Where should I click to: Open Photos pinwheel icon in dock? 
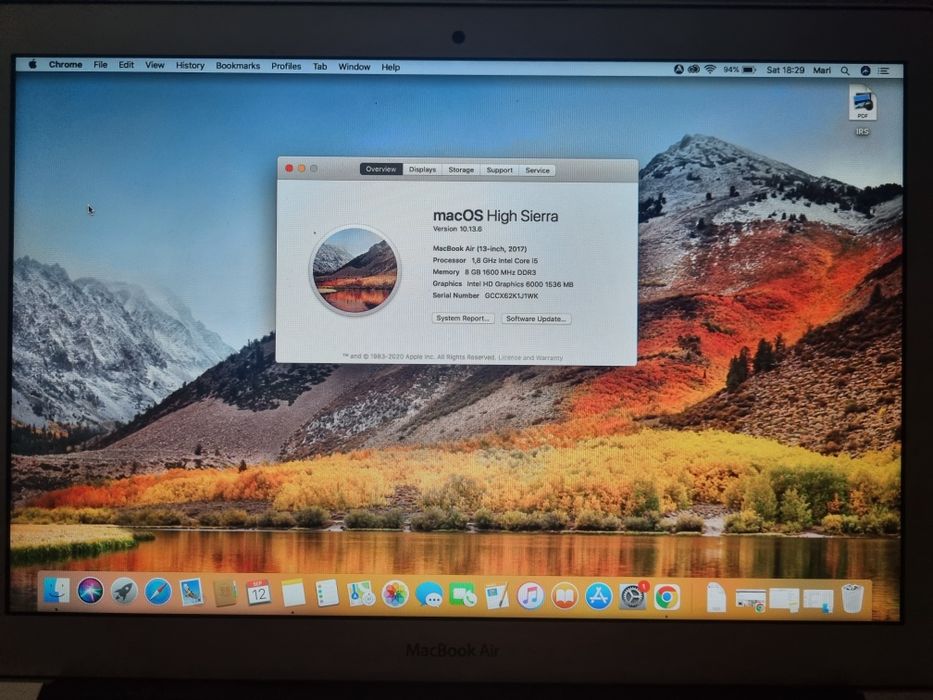(x=395, y=595)
